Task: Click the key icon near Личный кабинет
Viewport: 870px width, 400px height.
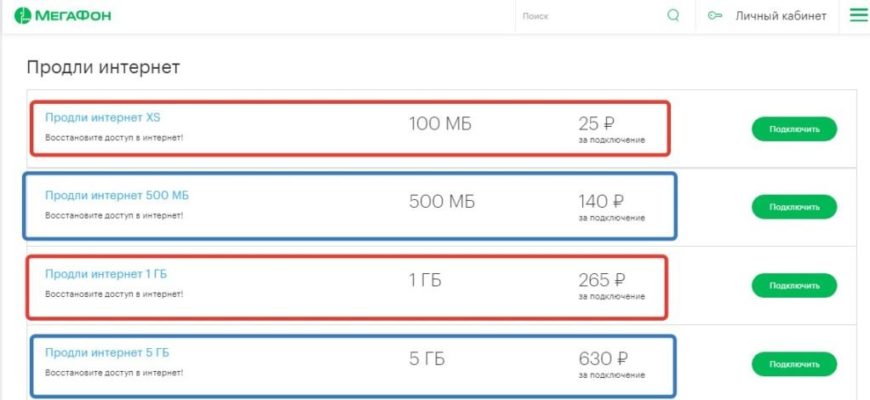Action: click(x=715, y=16)
